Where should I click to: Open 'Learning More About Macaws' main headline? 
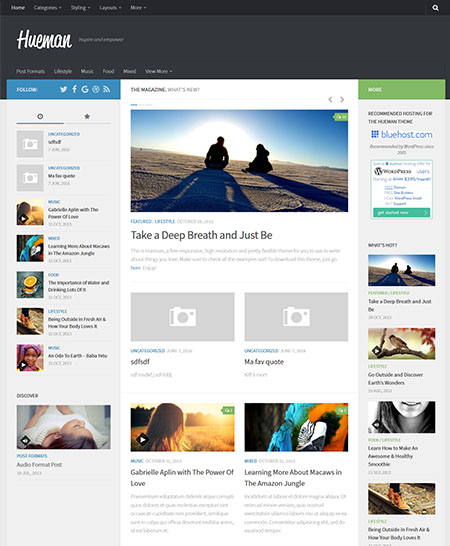(x=293, y=478)
